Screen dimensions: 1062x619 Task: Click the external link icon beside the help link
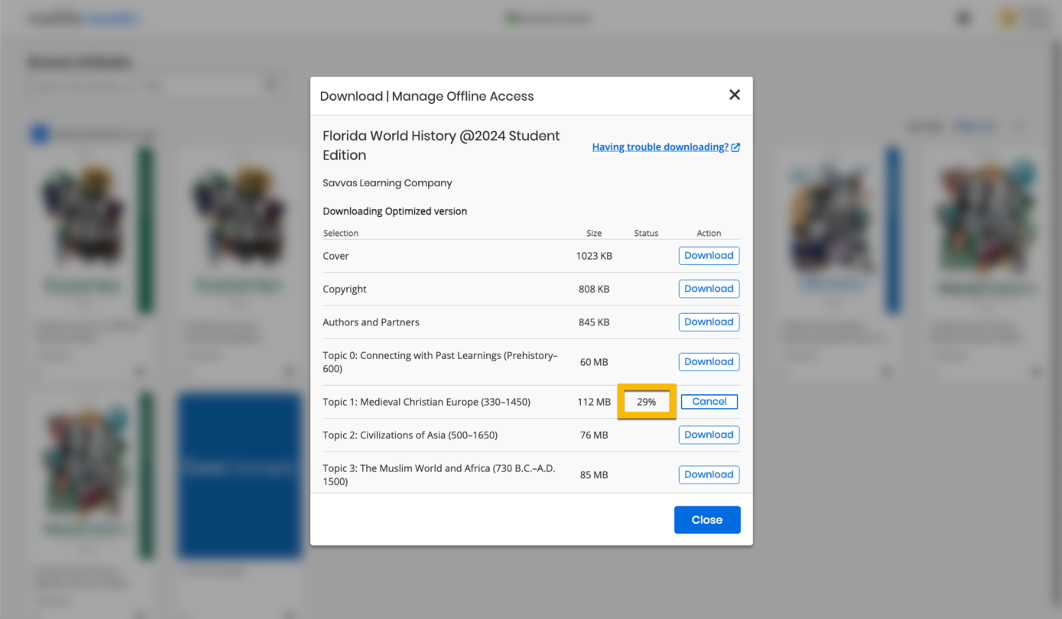(x=736, y=147)
